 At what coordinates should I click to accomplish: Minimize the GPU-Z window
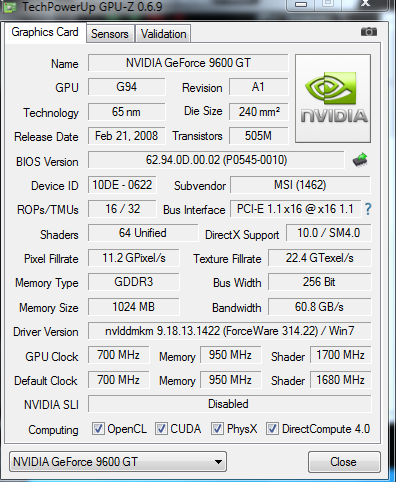pos(301,5)
